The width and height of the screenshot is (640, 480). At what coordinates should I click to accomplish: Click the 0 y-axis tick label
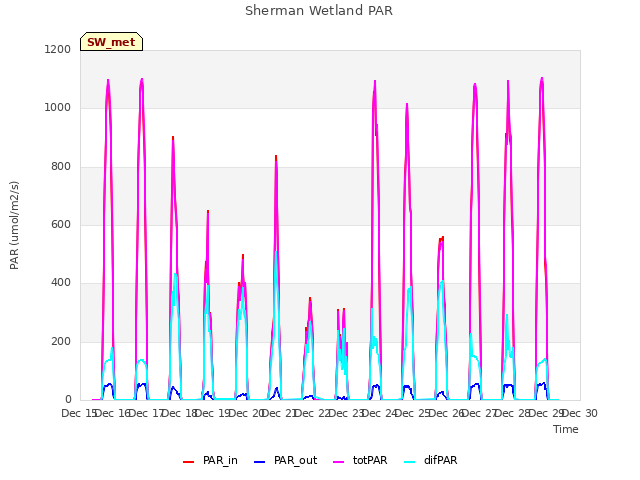click(68, 400)
